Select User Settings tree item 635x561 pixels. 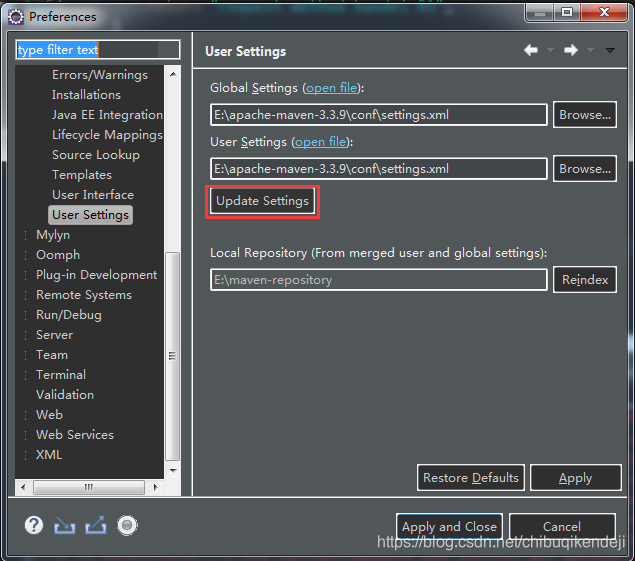point(90,215)
